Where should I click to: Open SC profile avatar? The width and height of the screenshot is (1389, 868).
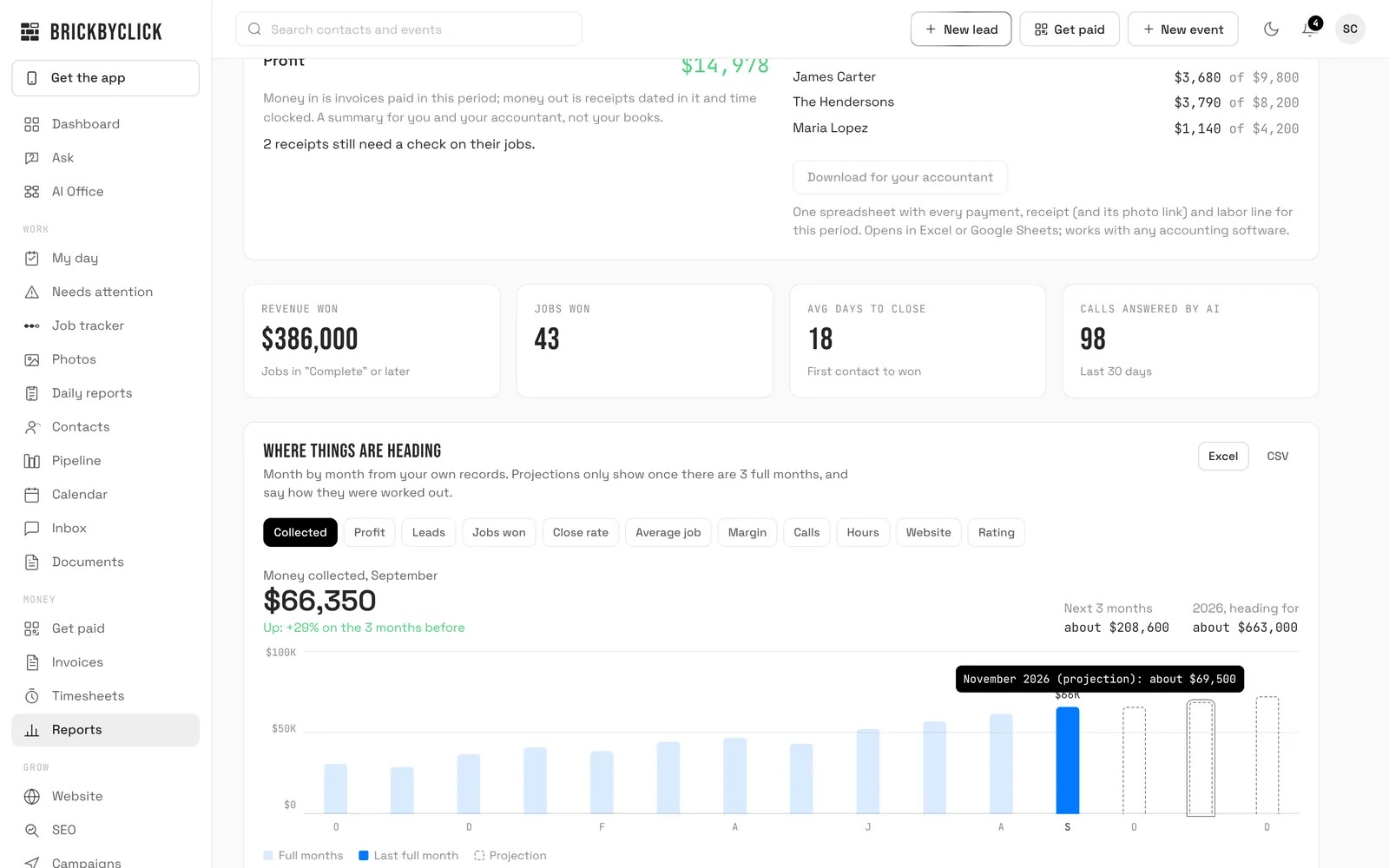(1350, 30)
